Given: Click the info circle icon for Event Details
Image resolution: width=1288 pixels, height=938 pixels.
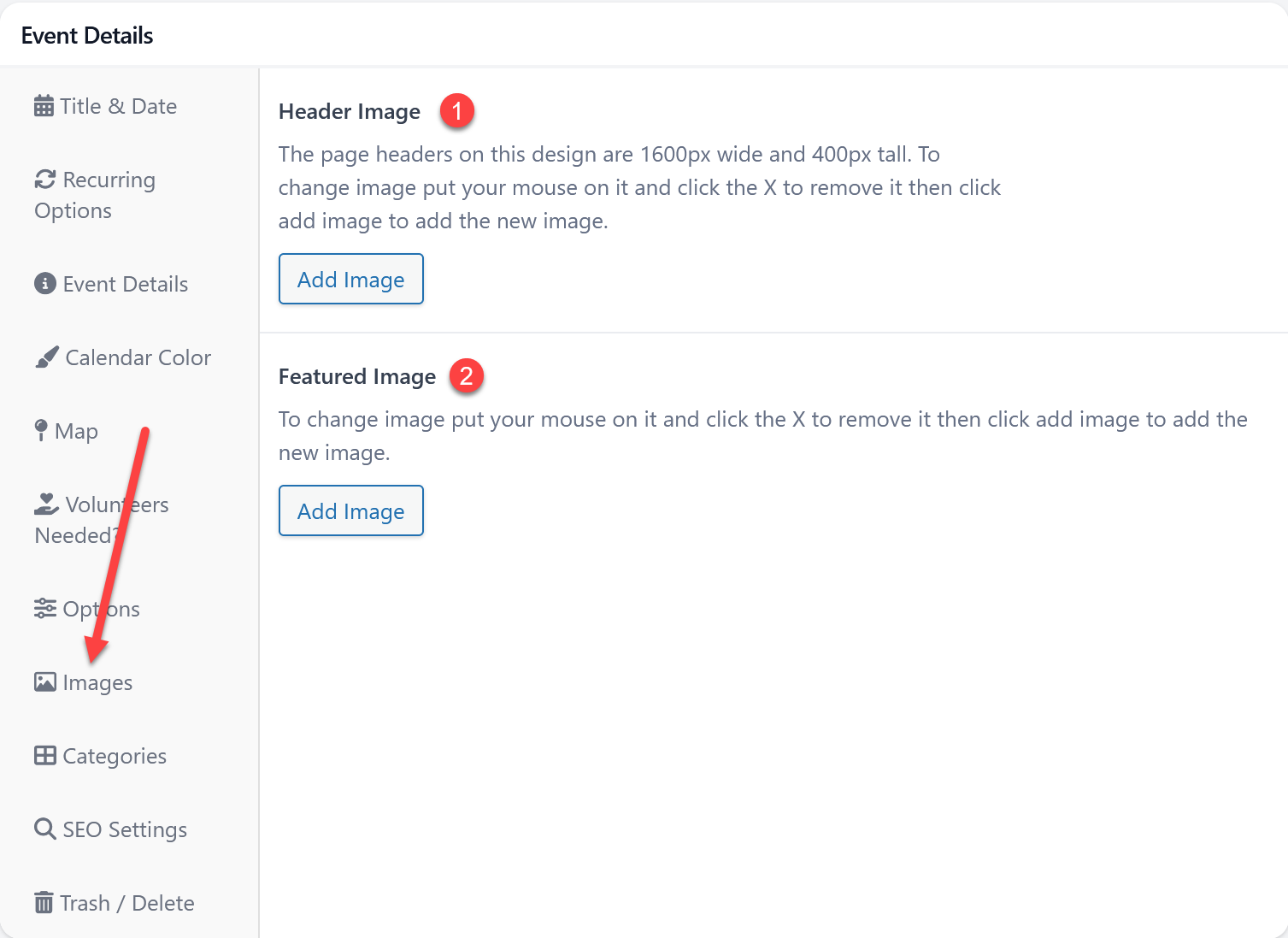Looking at the screenshot, I should click(x=45, y=284).
